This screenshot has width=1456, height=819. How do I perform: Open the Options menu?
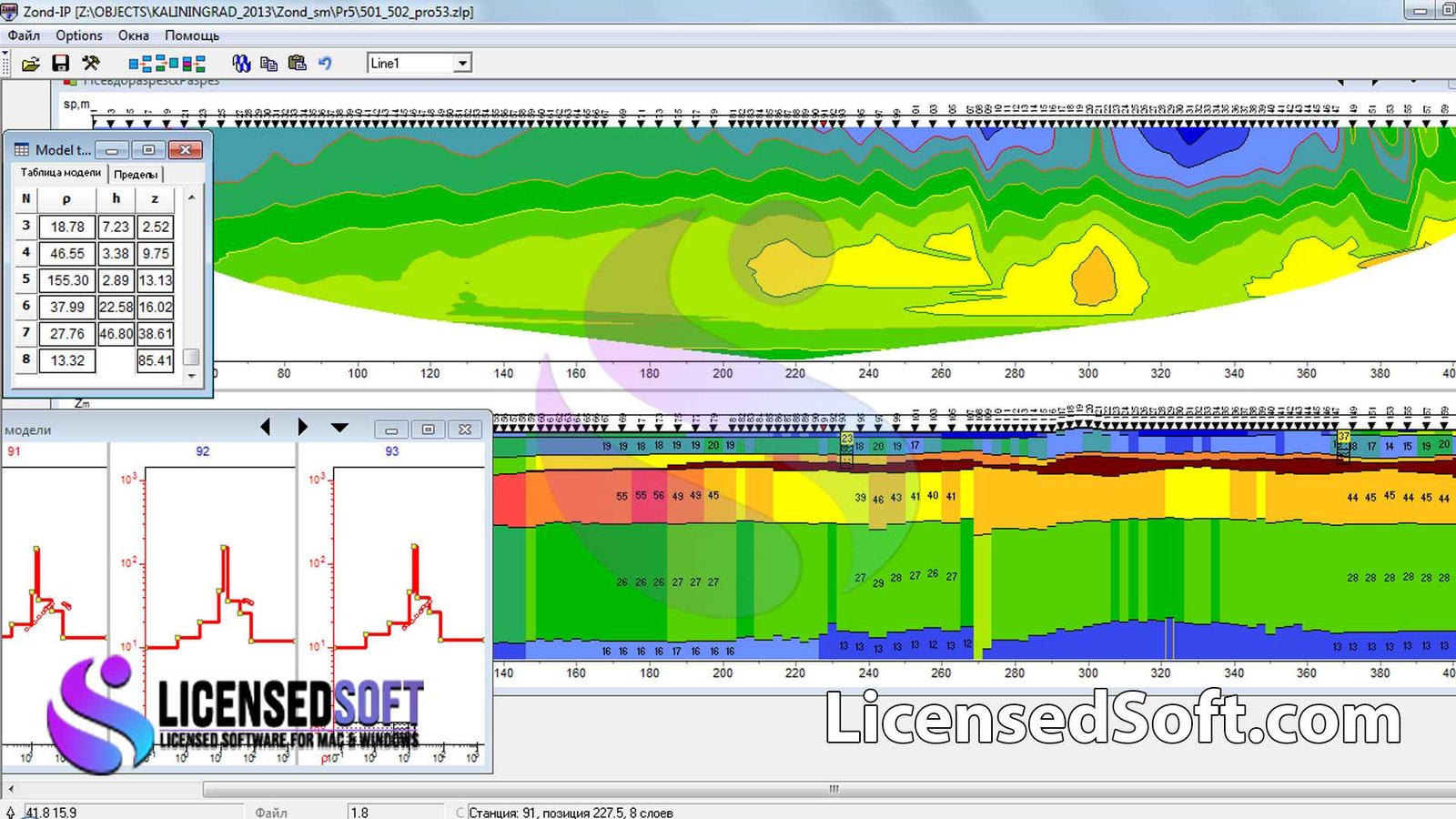78,35
